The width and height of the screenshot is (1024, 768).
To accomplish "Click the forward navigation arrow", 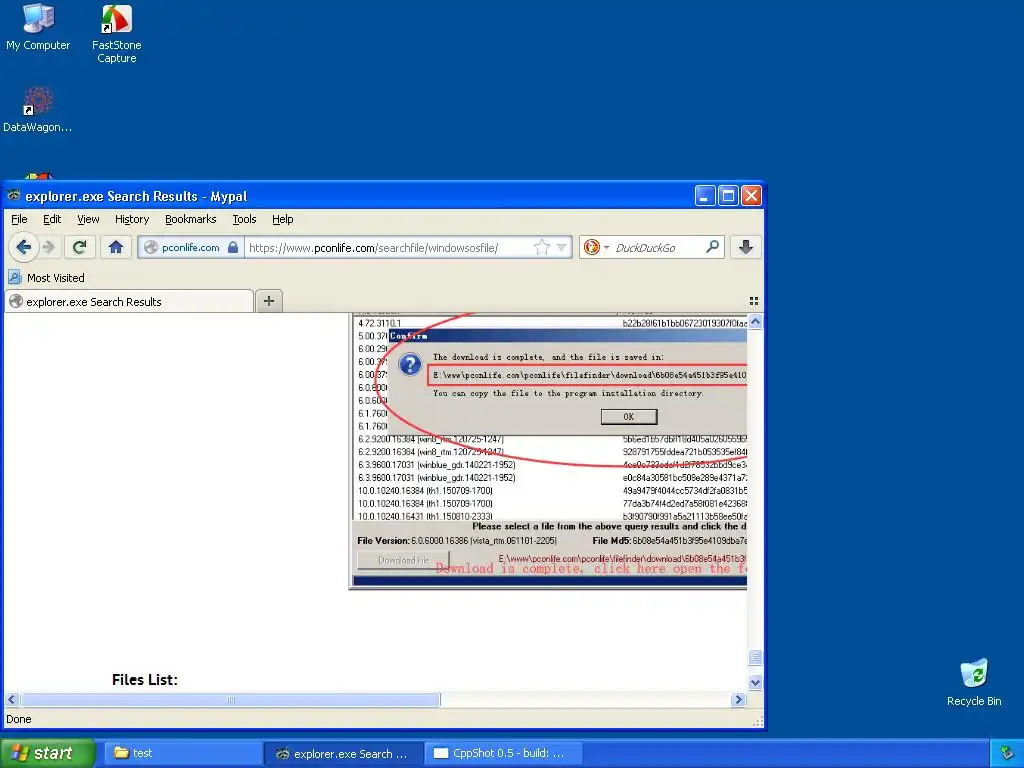I will [48, 248].
